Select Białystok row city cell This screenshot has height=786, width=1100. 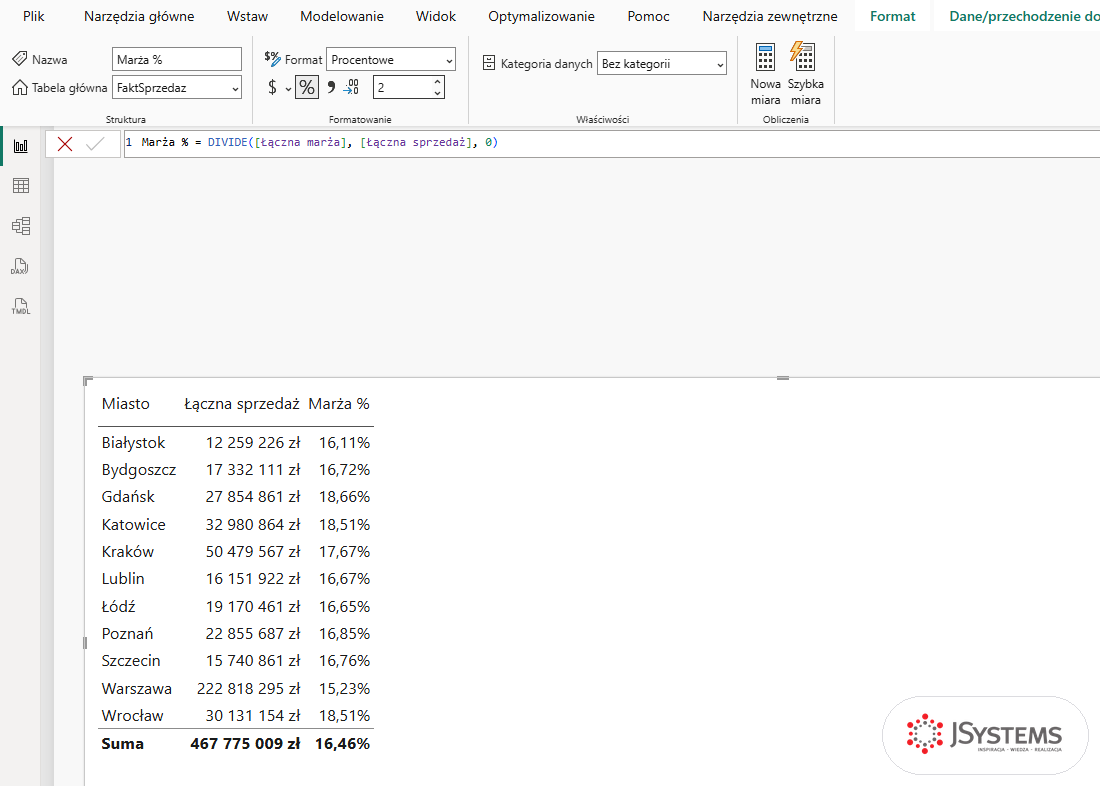click(x=133, y=443)
